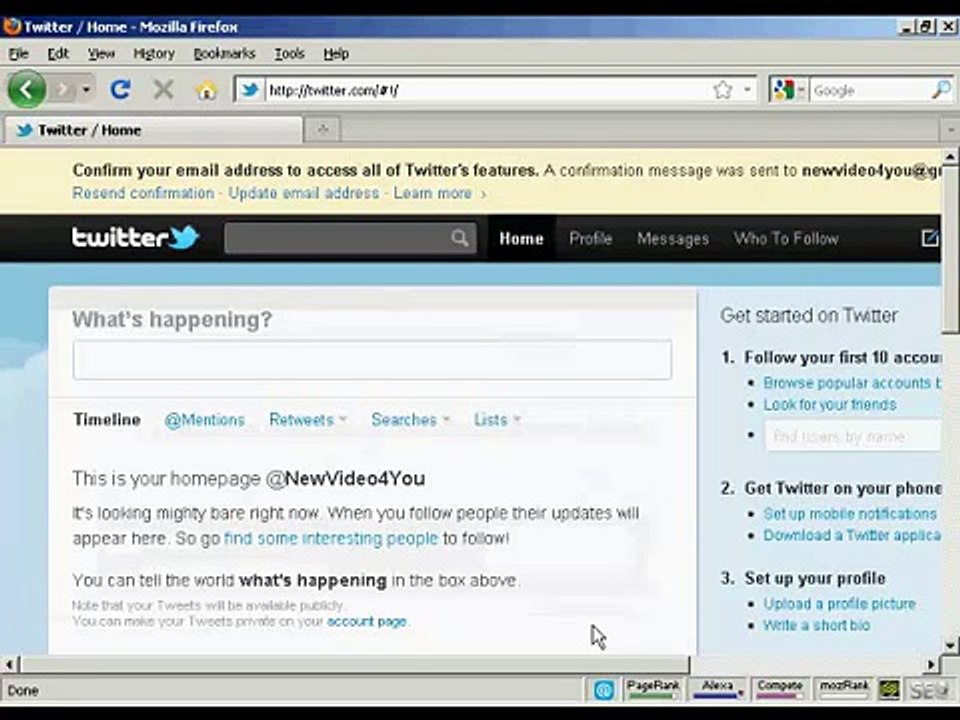Click the compose new tweet icon
960x720 pixels.
930,238
